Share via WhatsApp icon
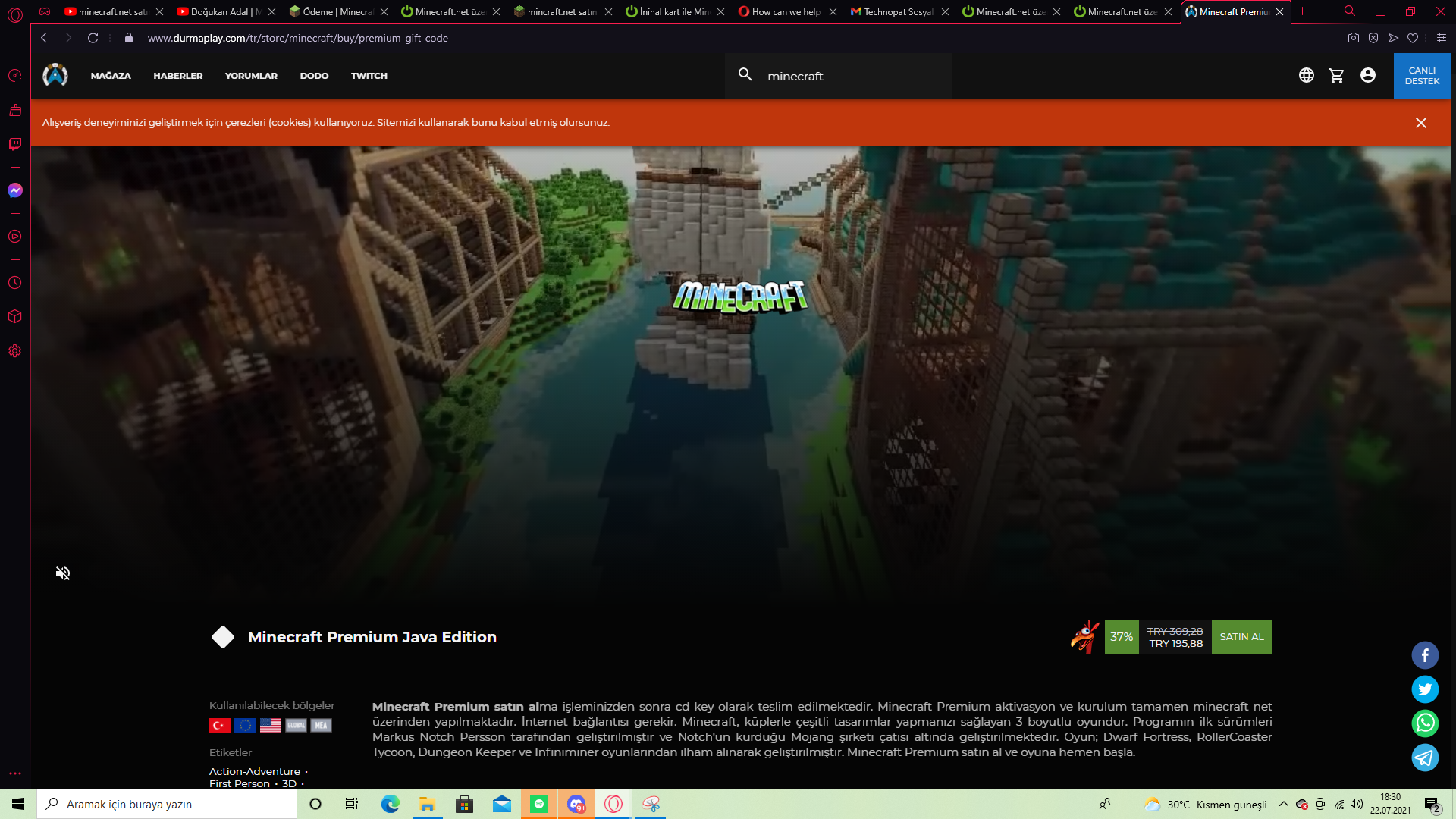1456x819 pixels. click(x=1424, y=723)
